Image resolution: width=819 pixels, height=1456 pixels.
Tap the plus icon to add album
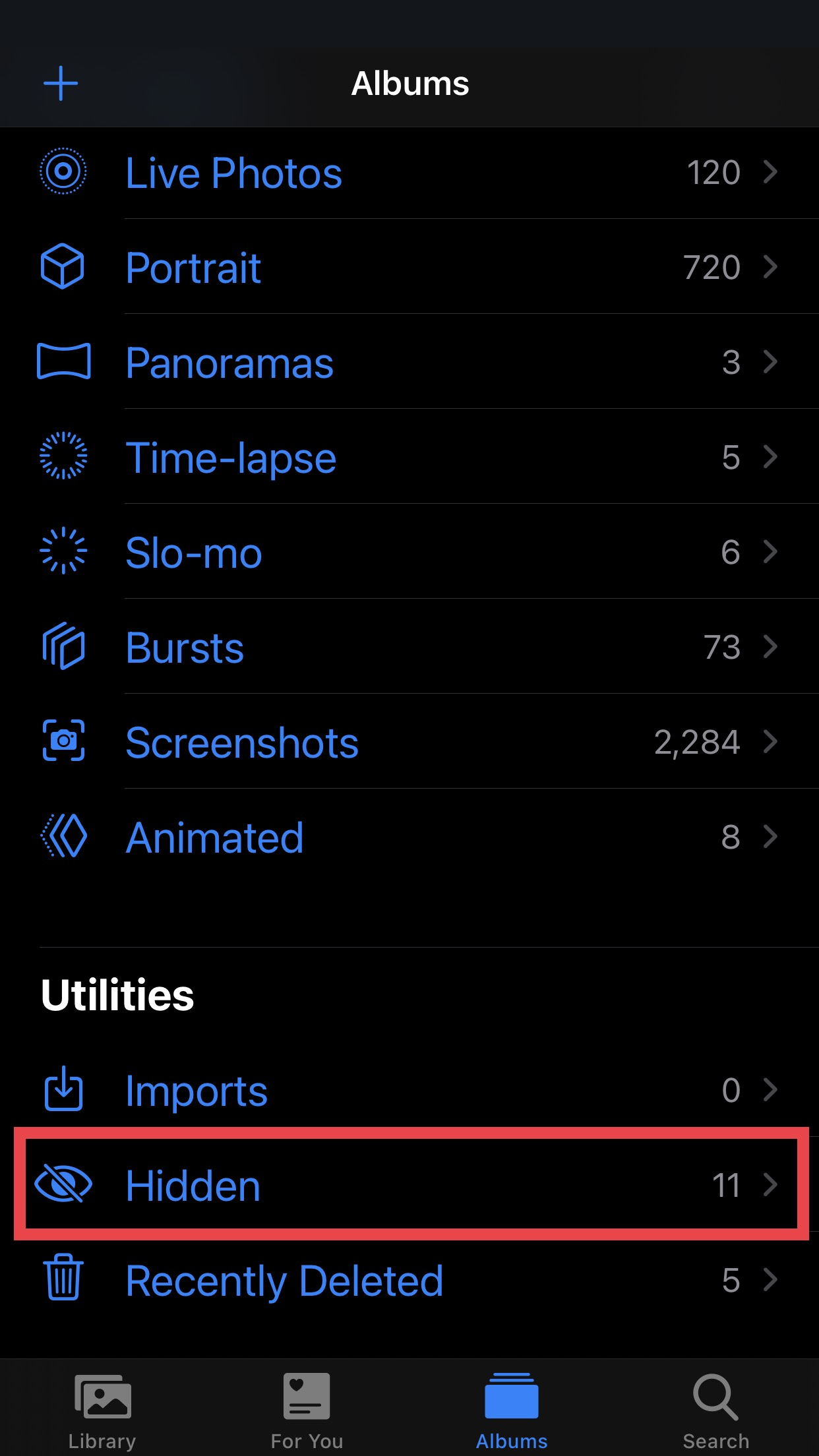[x=61, y=84]
